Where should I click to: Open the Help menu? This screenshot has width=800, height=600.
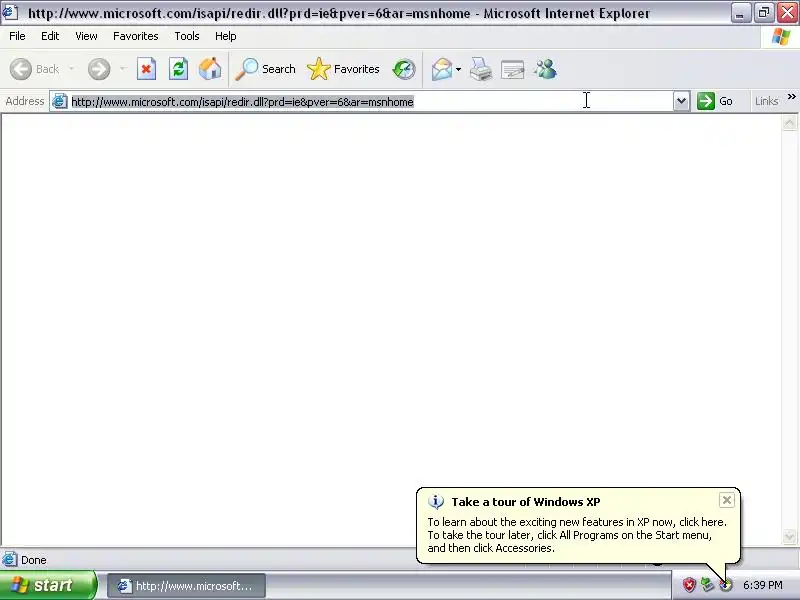[x=226, y=36]
